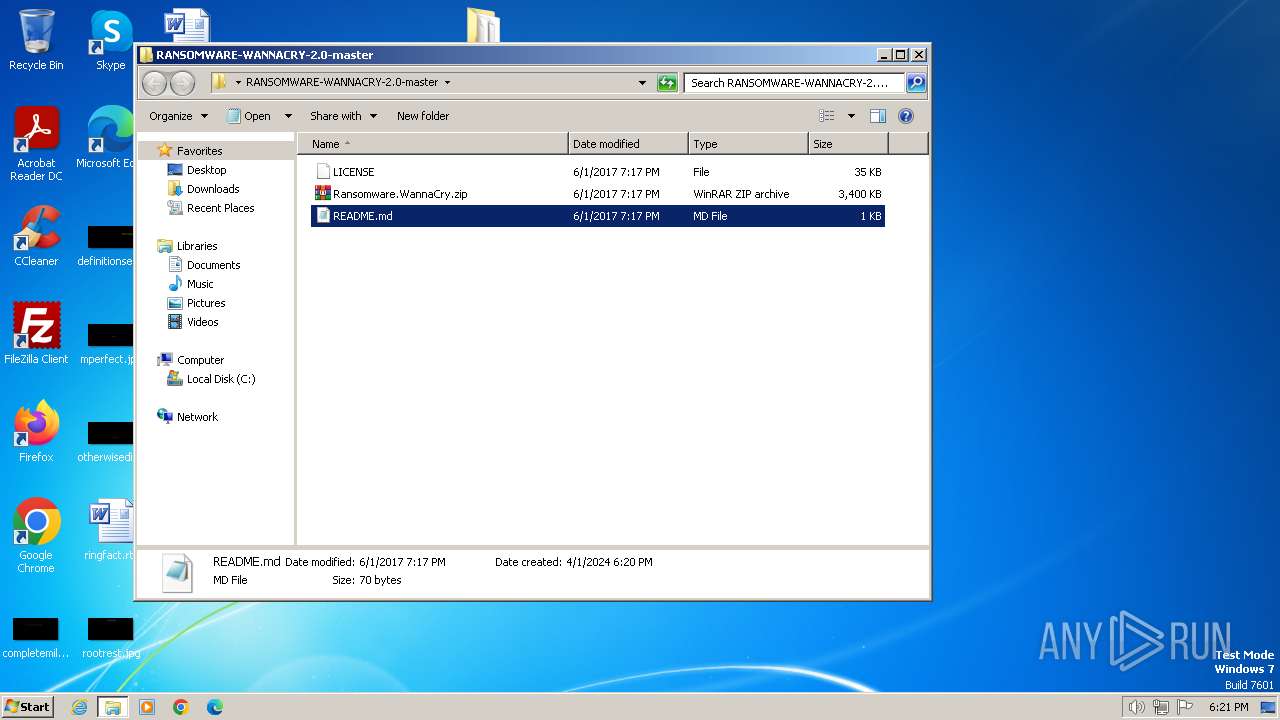Open rootrest.jpg desktop file

tap(110, 636)
